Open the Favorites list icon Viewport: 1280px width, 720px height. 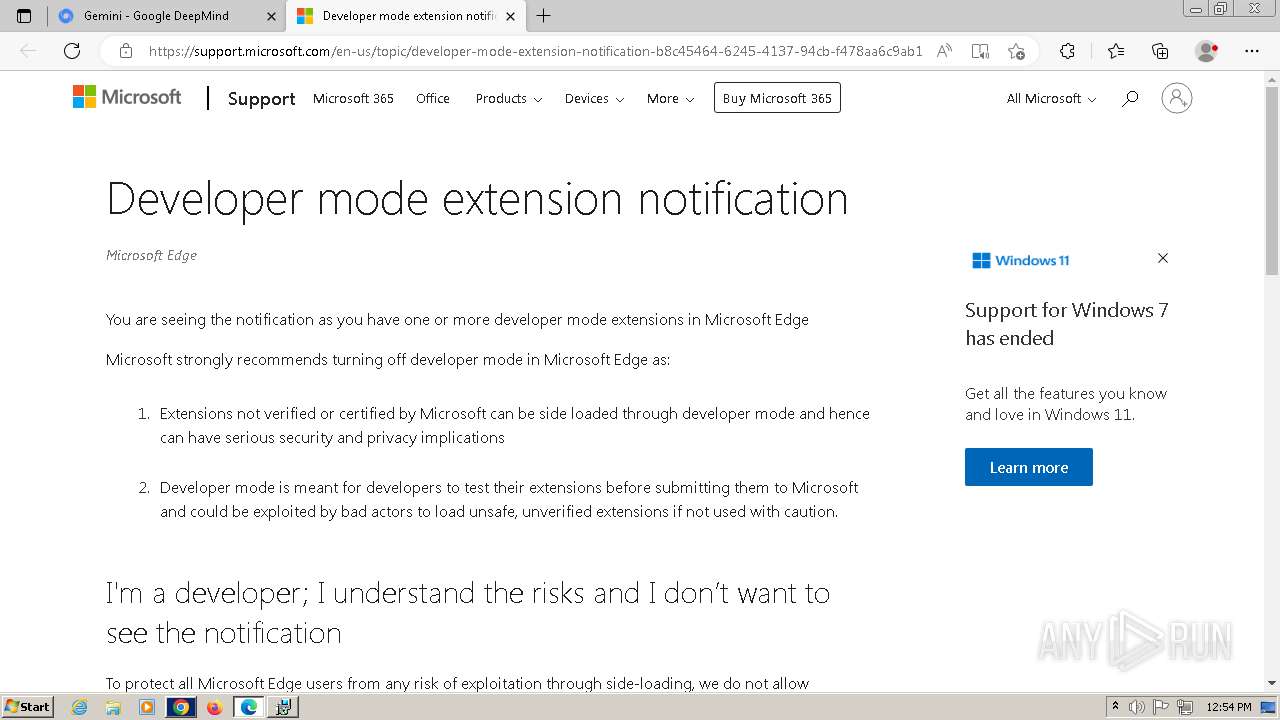1116,51
